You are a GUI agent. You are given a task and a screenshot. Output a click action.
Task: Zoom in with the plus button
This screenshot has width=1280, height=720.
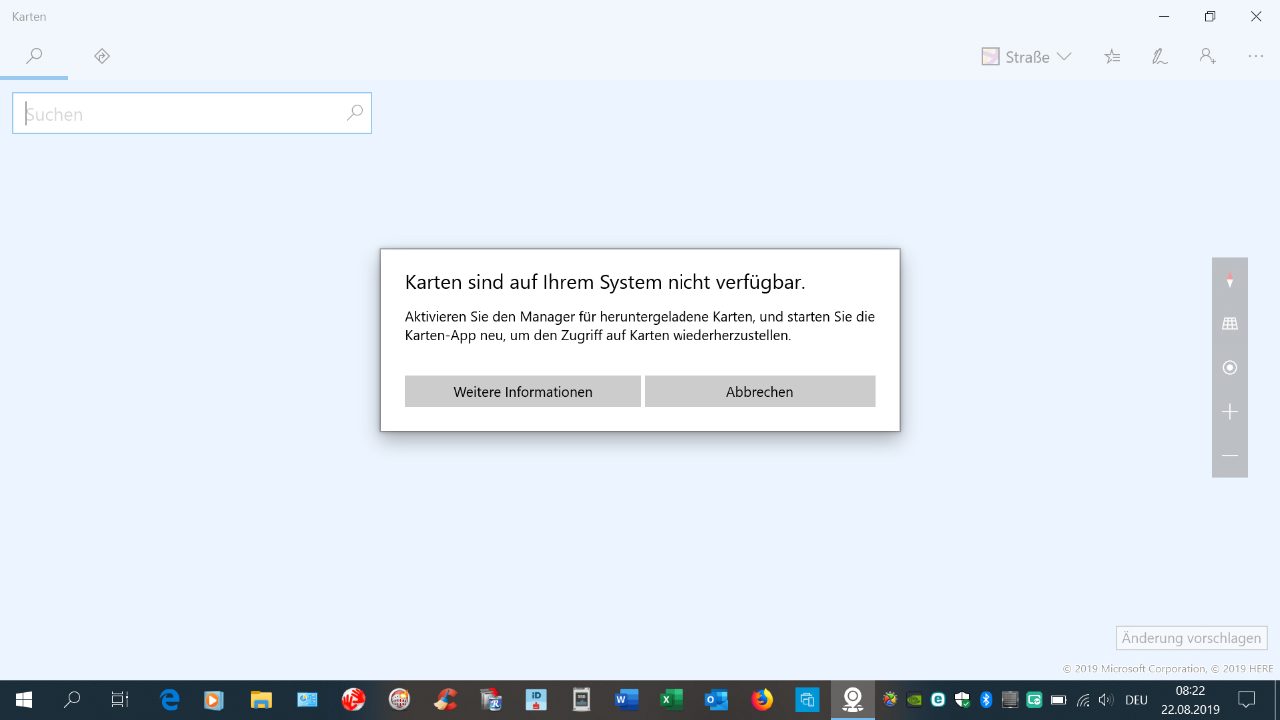pyautogui.click(x=1230, y=412)
